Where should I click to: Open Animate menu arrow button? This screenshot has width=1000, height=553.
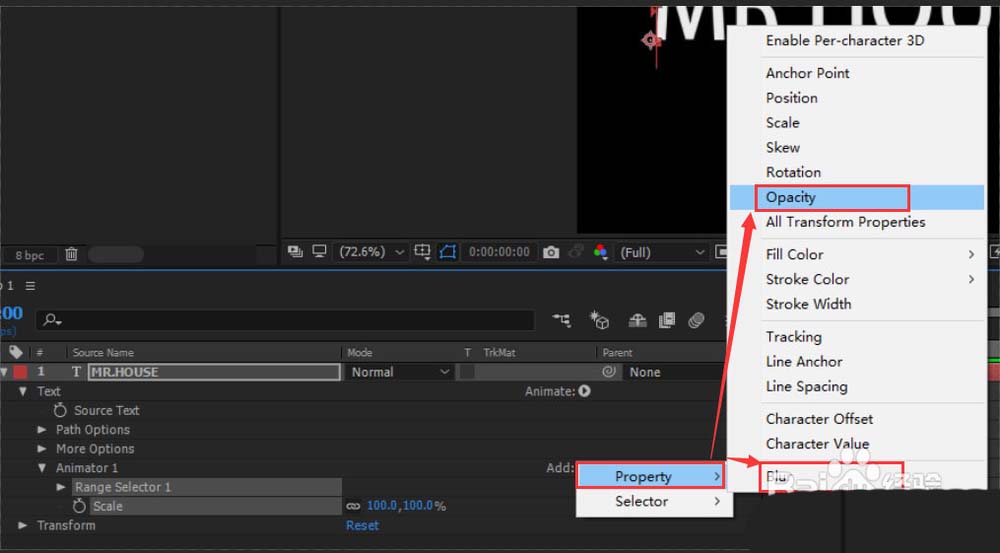point(584,391)
